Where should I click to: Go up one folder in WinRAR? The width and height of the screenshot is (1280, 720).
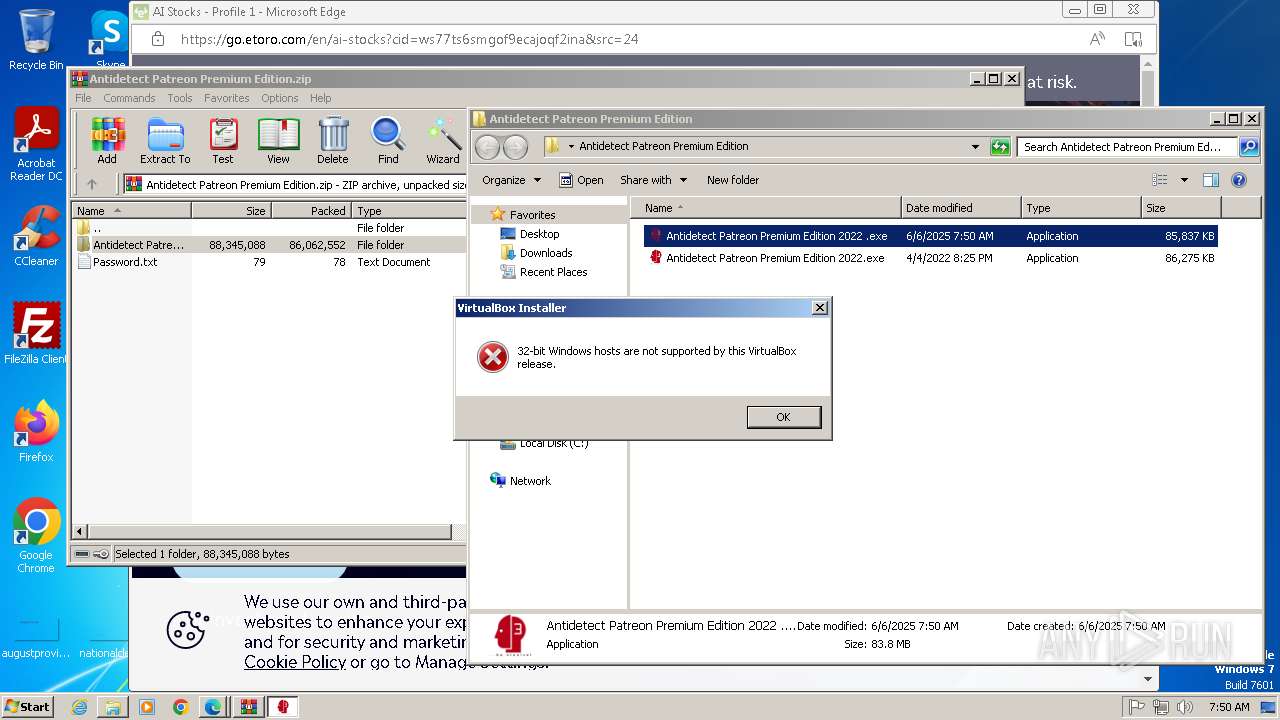pyautogui.click(x=92, y=184)
